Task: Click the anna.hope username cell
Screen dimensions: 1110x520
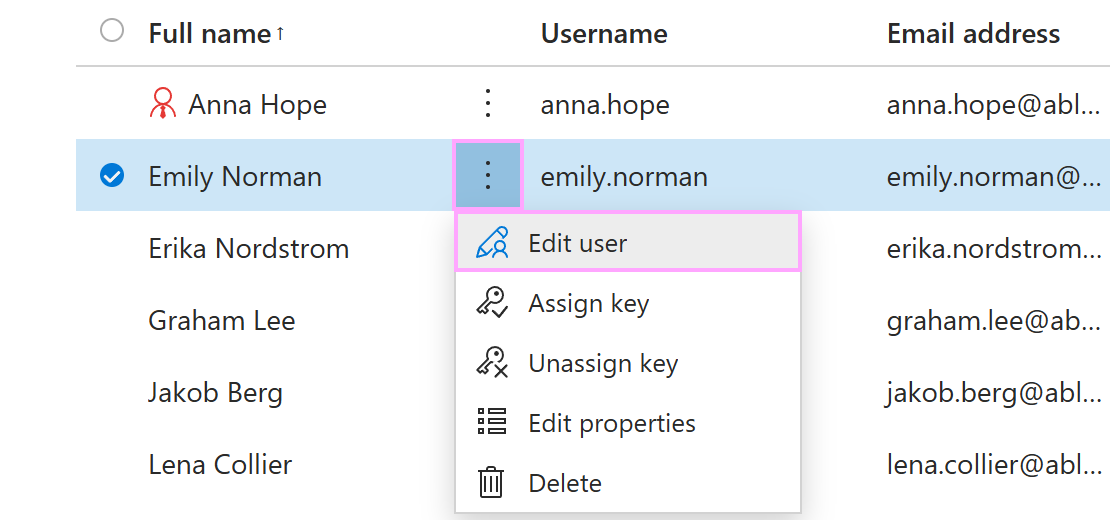Action: [605, 105]
